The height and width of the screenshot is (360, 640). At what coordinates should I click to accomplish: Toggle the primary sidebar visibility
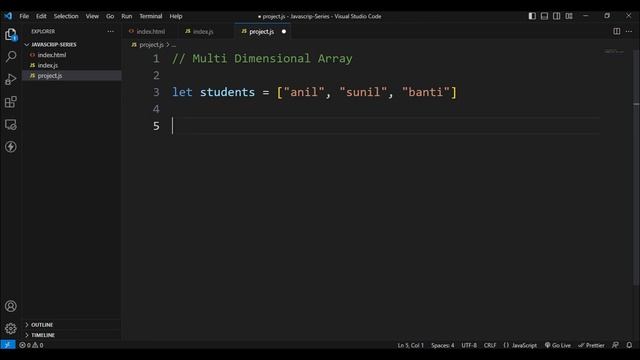click(x=532, y=16)
